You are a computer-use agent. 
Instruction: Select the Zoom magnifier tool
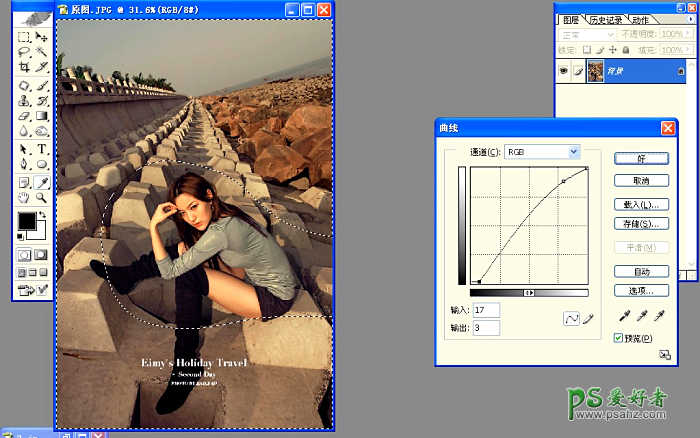(x=42, y=198)
